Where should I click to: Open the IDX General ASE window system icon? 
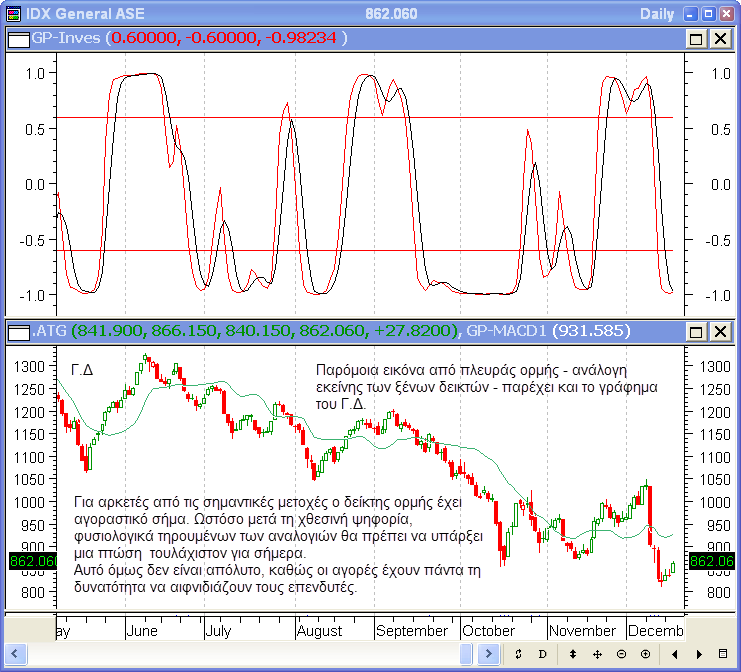(12, 14)
